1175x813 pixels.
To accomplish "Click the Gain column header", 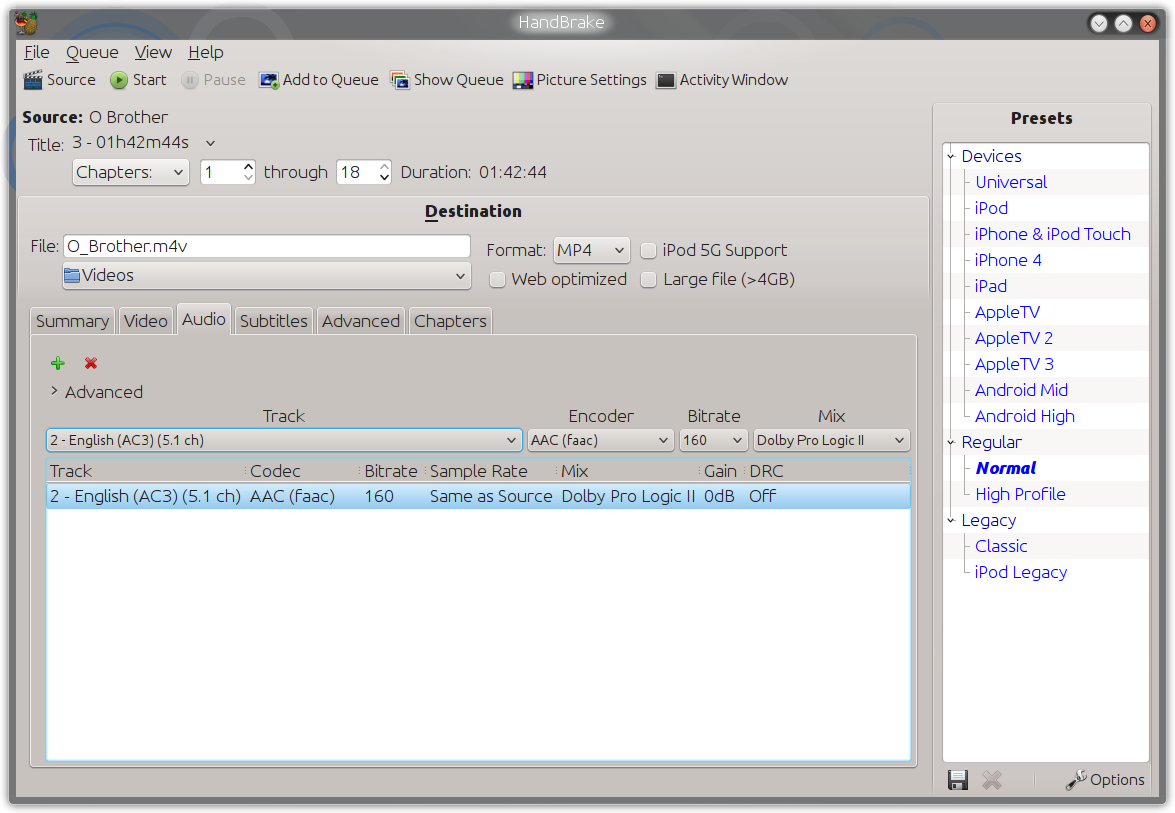I will pyautogui.click(x=722, y=471).
